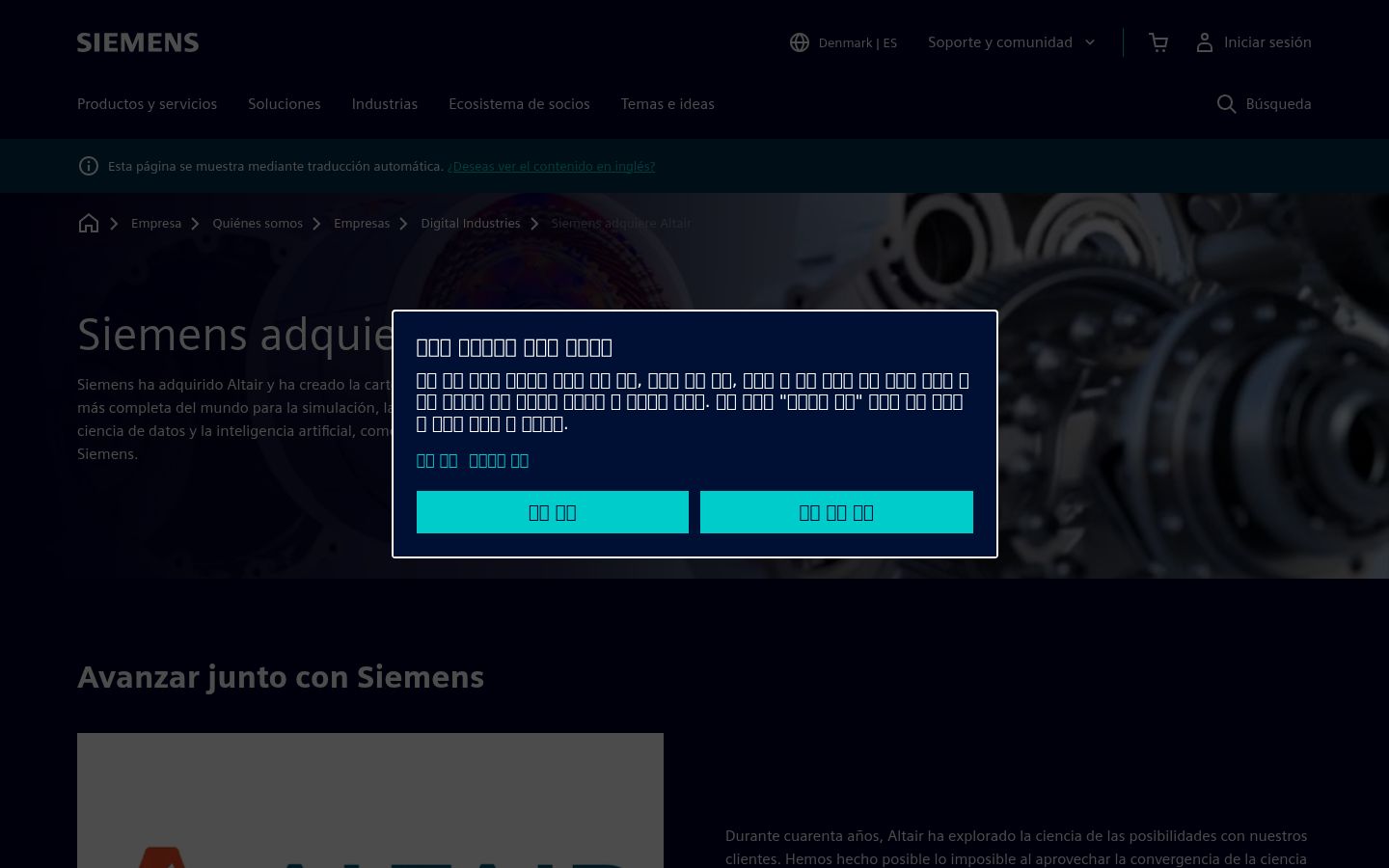The height and width of the screenshot is (868, 1389).
Task: Click "¿Deseas ver el contenido en inglés?" link
Action: click(x=551, y=166)
